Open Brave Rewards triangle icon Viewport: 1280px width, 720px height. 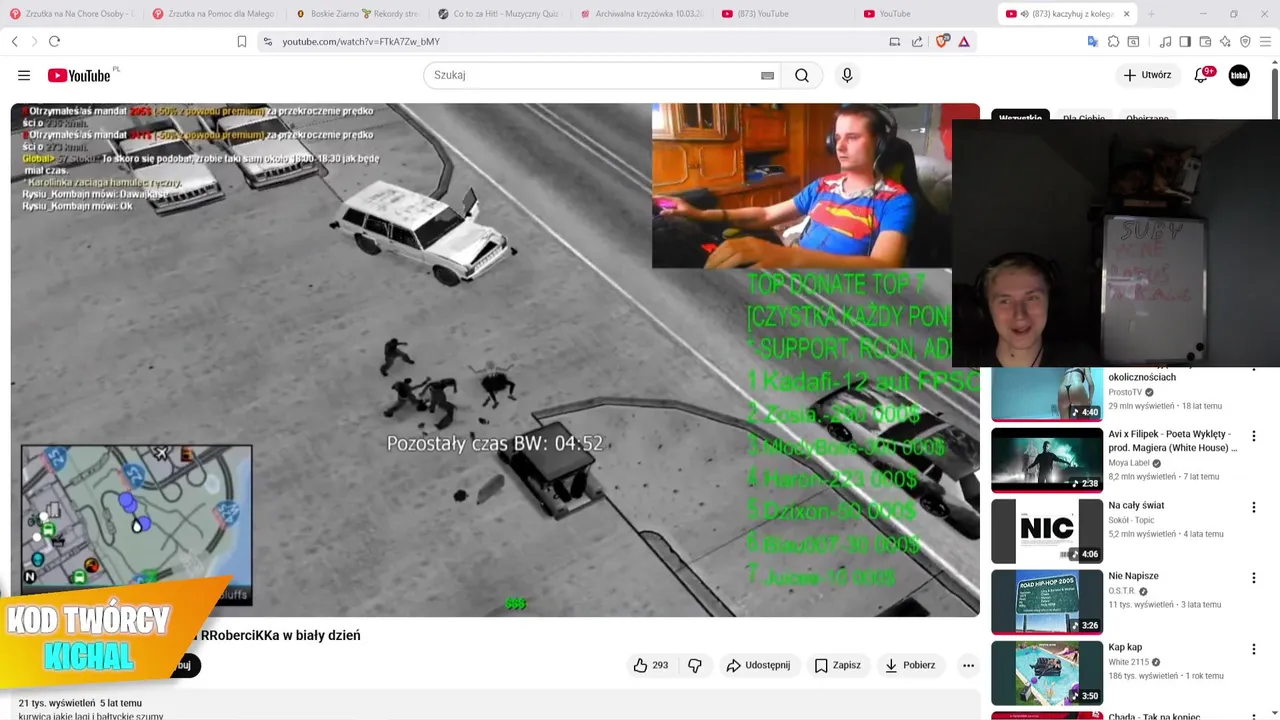964,41
